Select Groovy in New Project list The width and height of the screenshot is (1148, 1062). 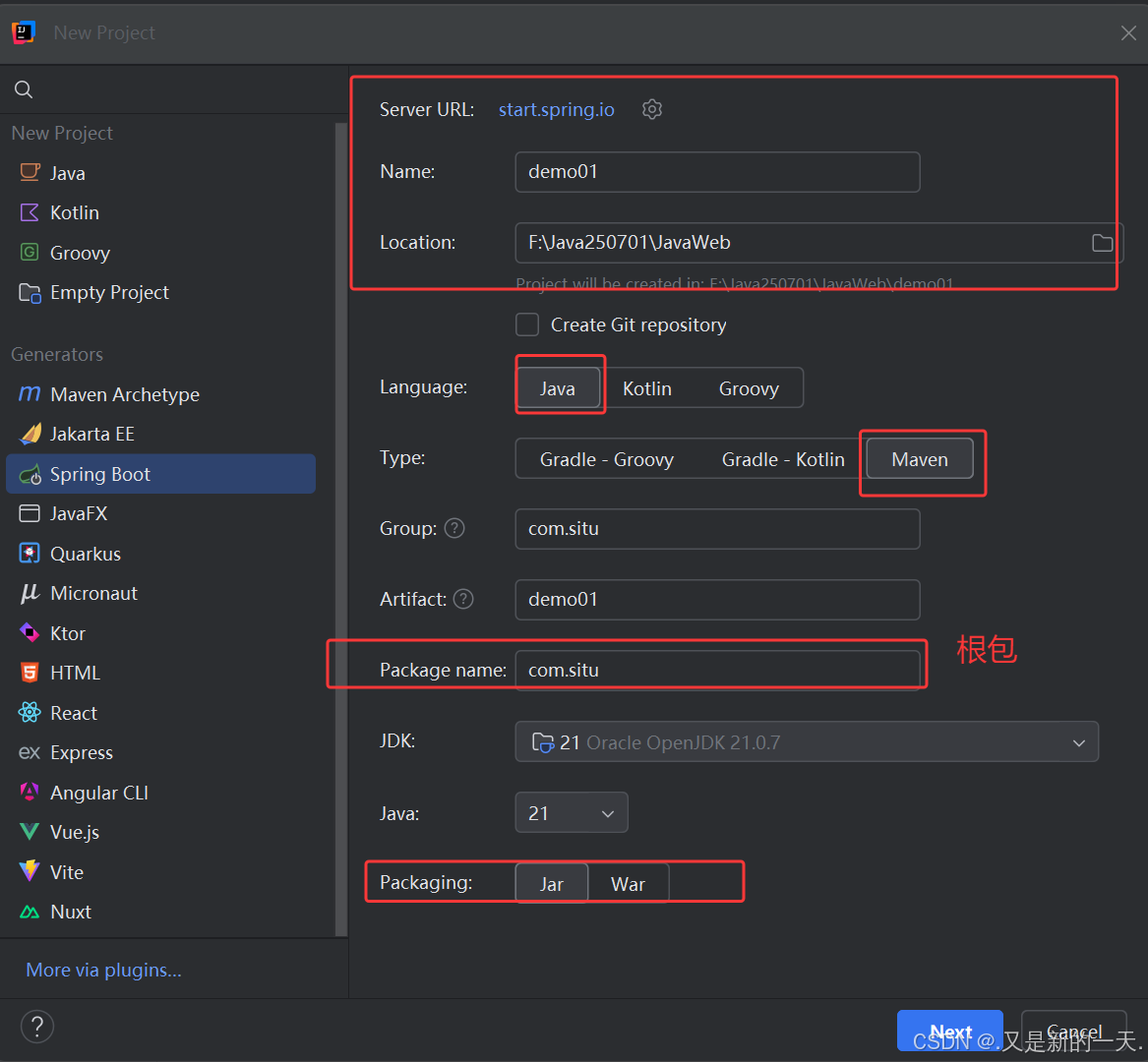tap(160, 253)
